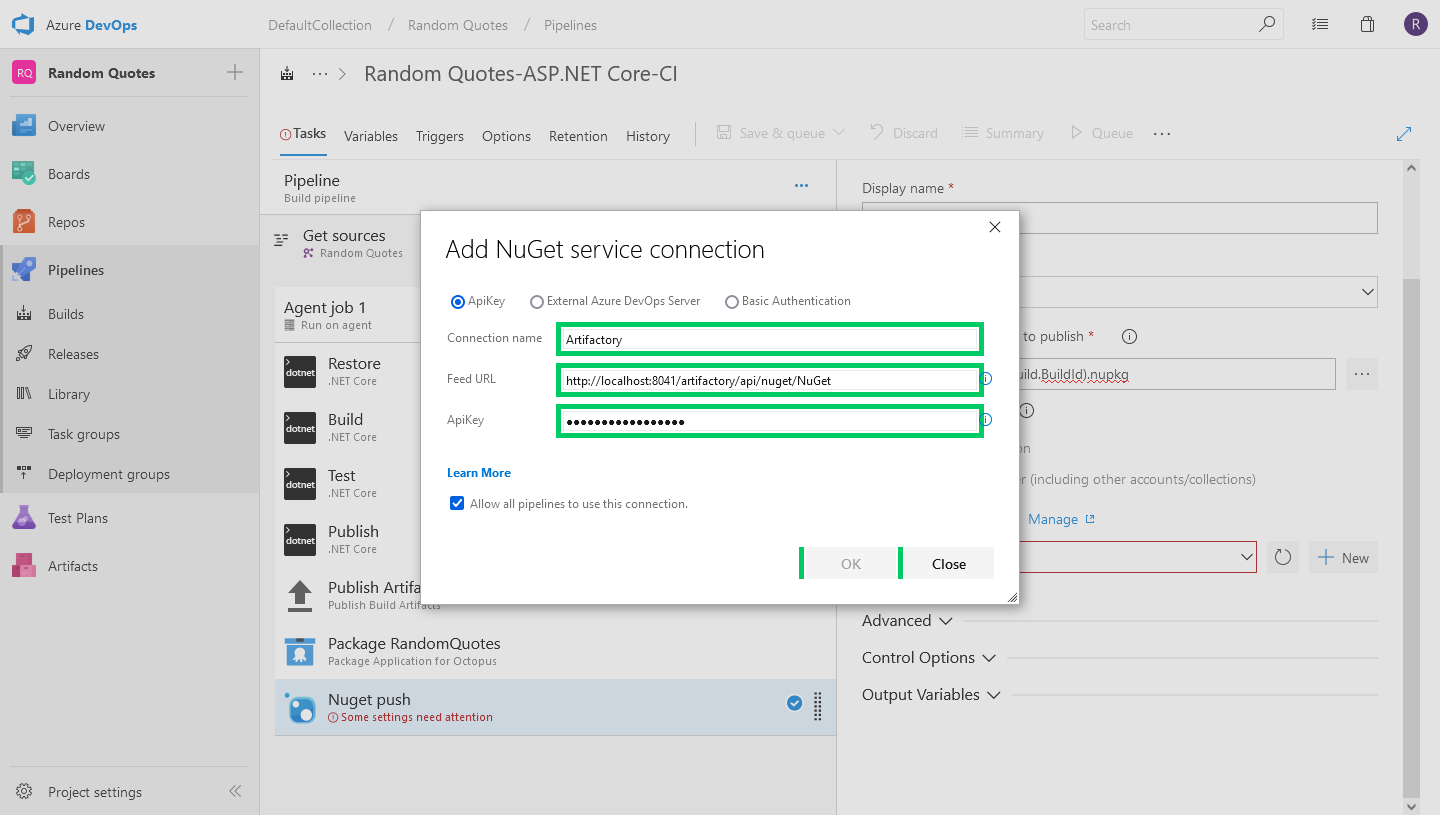Open the Save & queue dropdown arrow

pos(839,133)
